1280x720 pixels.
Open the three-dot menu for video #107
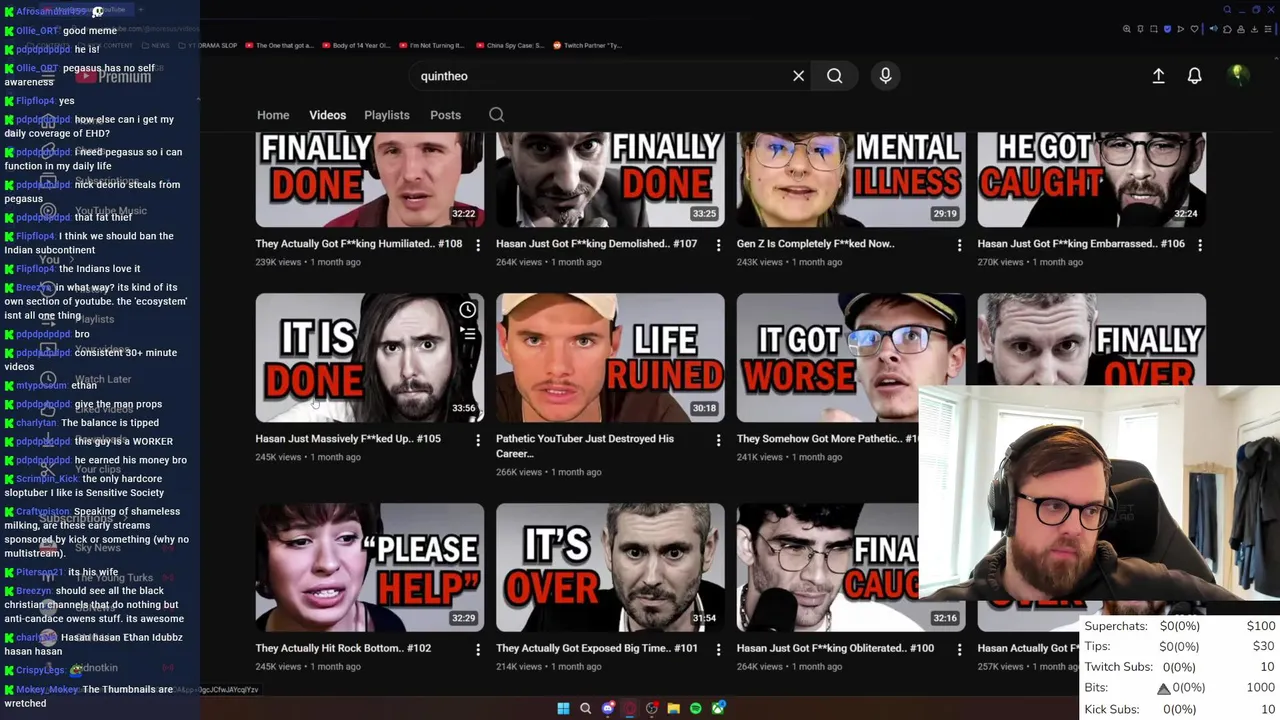tap(718, 245)
